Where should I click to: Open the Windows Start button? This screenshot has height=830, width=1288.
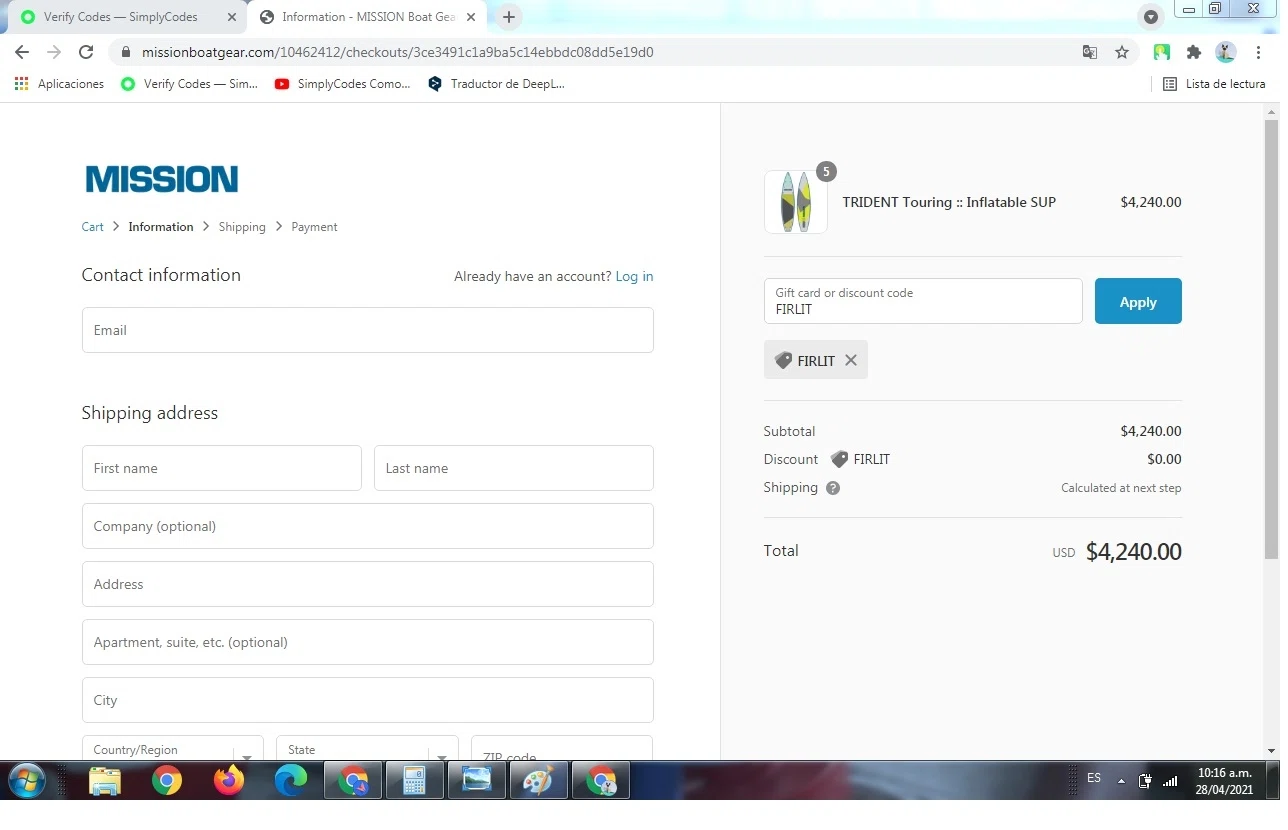click(x=26, y=781)
